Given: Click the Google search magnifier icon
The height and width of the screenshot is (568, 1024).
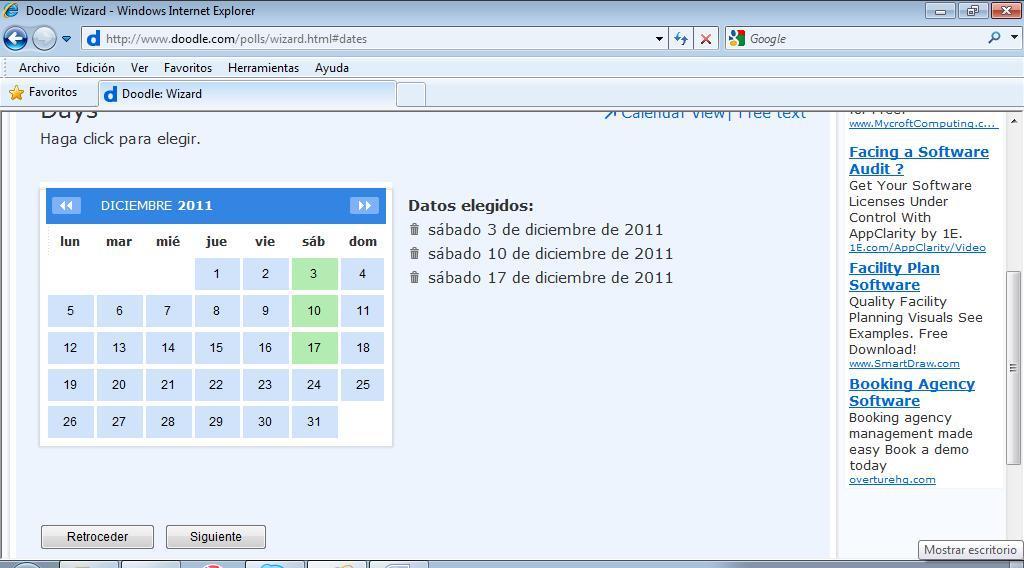Looking at the screenshot, I should point(994,38).
